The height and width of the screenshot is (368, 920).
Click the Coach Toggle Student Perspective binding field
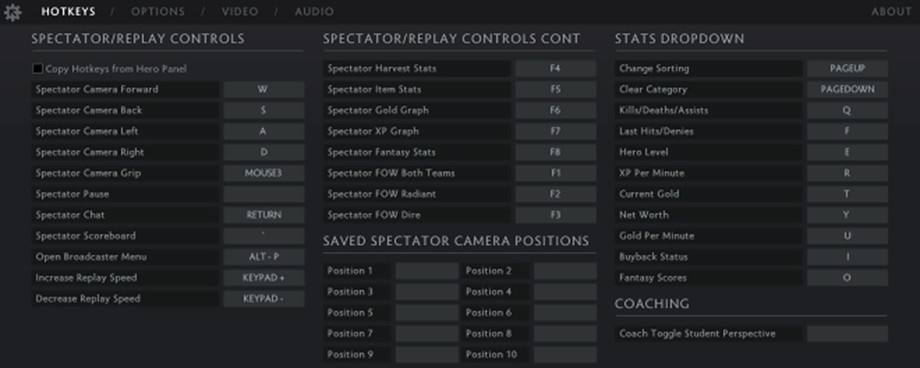pos(847,333)
